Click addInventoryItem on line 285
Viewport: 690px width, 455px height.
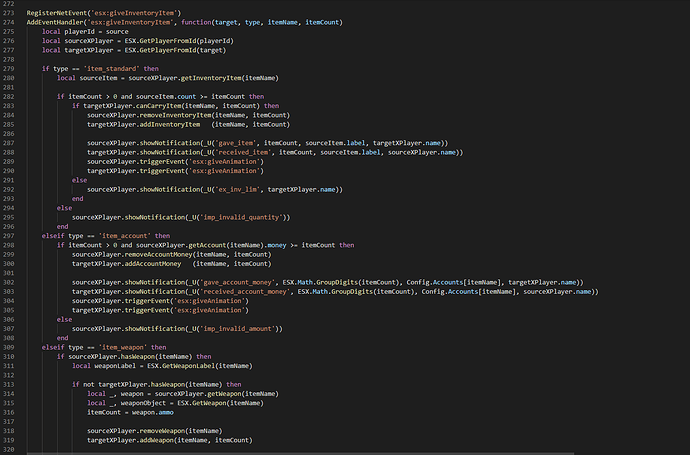click(x=170, y=125)
